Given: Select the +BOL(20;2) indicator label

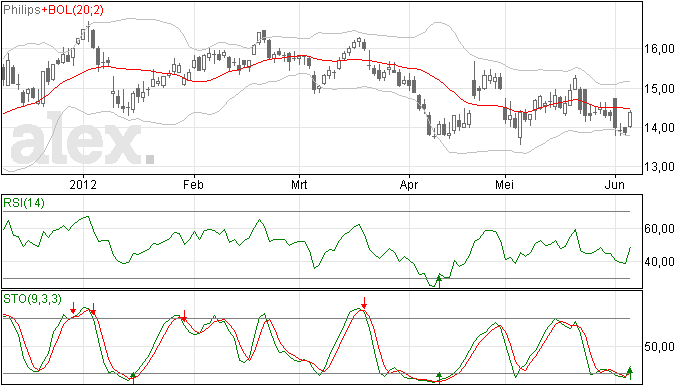Looking at the screenshot, I should click(x=73, y=10).
